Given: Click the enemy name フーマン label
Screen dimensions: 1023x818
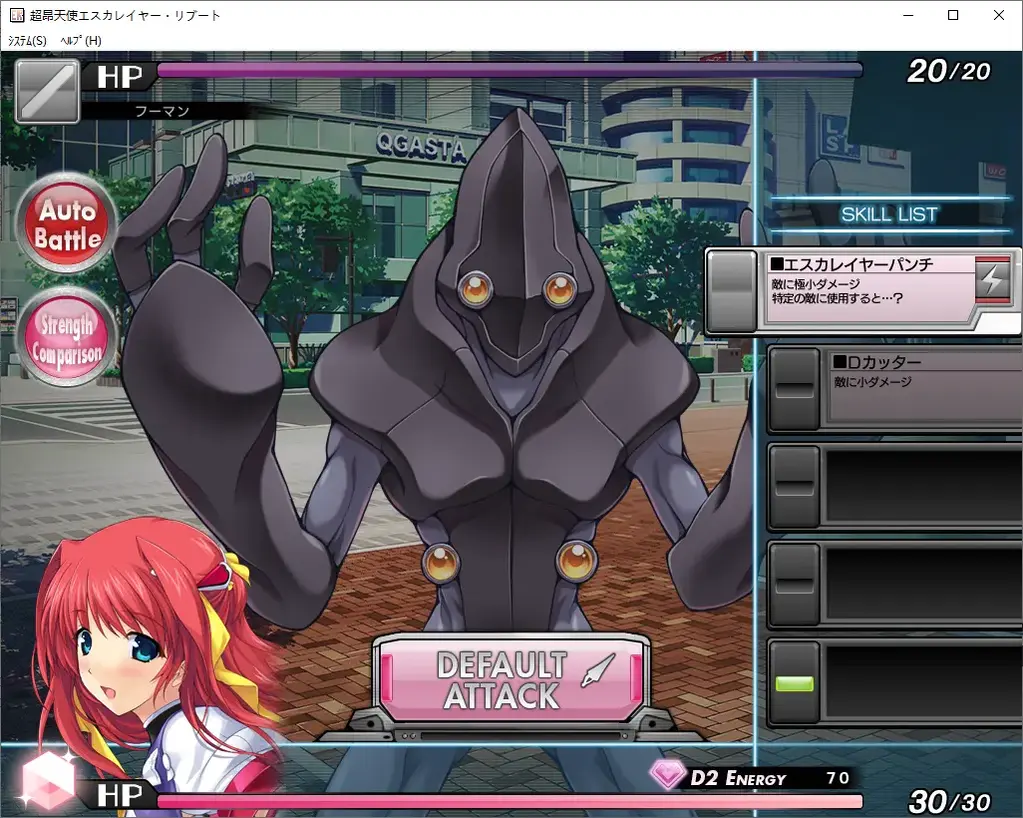Looking at the screenshot, I should [x=162, y=111].
